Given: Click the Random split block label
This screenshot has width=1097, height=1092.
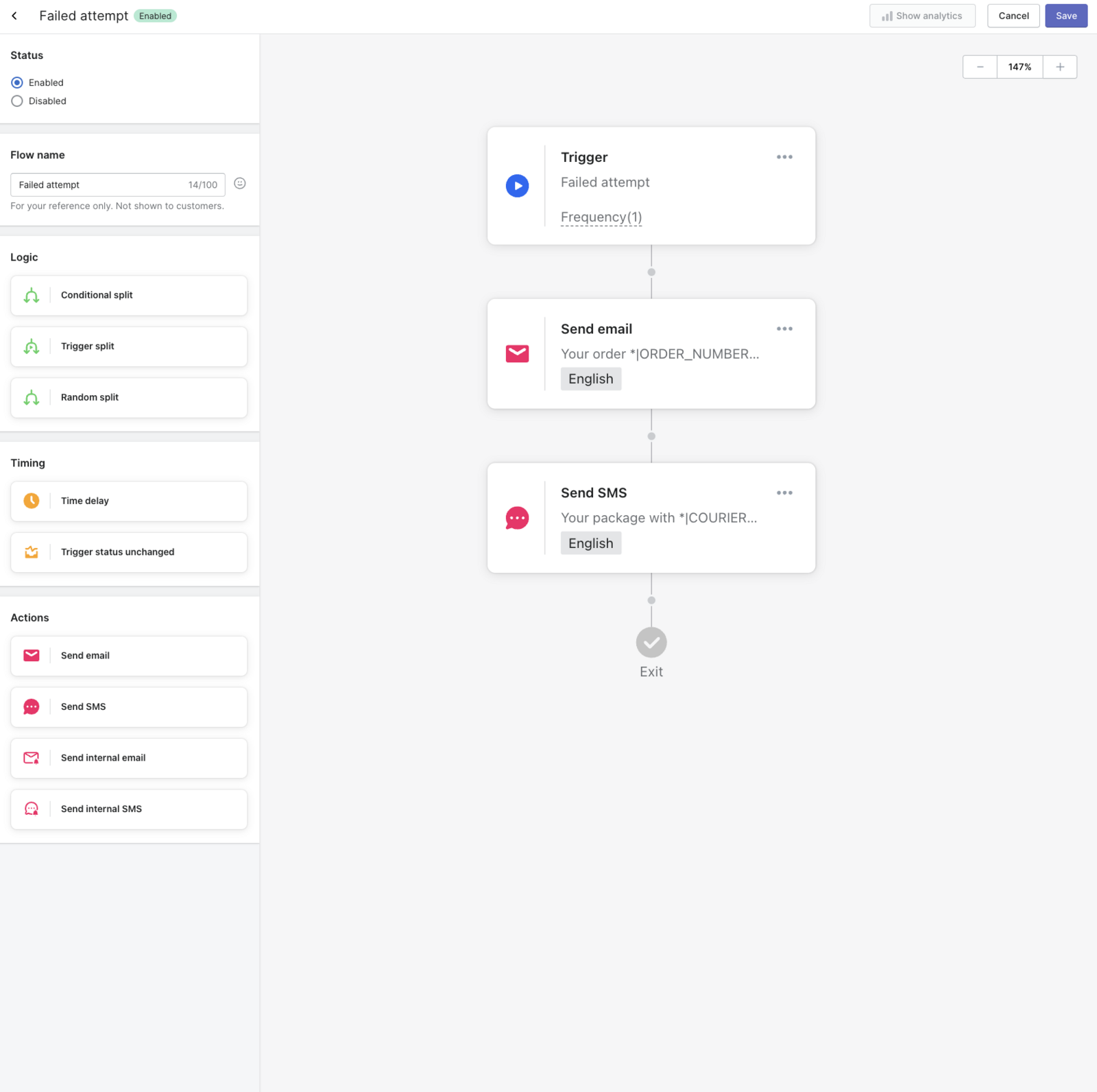Looking at the screenshot, I should pyautogui.click(x=90, y=398).
